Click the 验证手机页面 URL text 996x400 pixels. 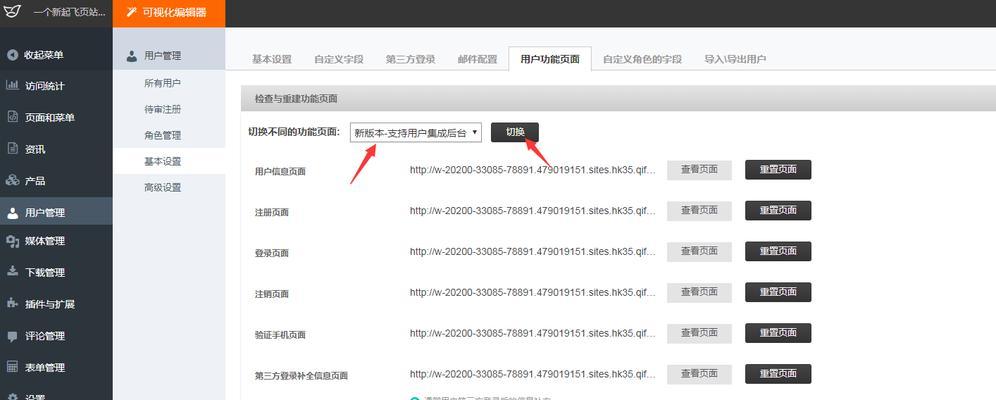[x=532, y=333]
